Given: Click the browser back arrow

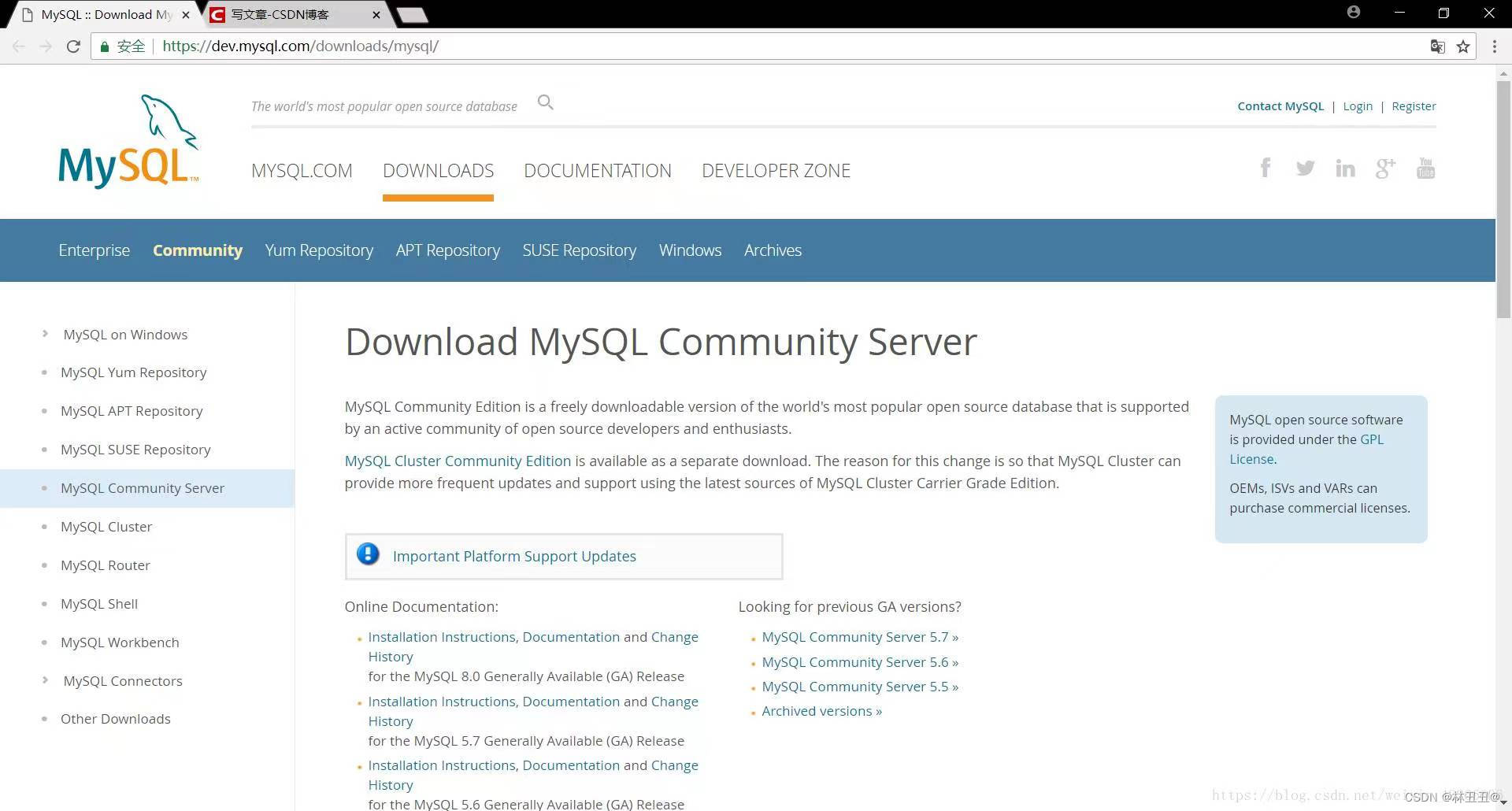Looking at the screenshot, I should (x=19, y=46).
